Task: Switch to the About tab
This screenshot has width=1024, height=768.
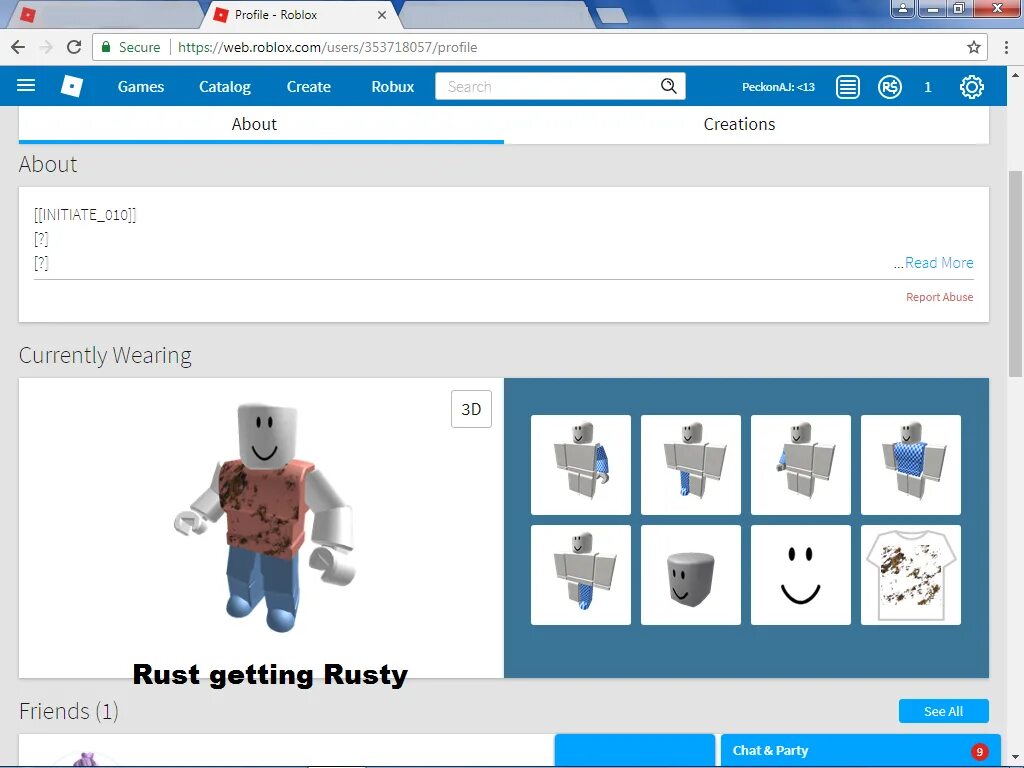Action: (x=261, y=124)
